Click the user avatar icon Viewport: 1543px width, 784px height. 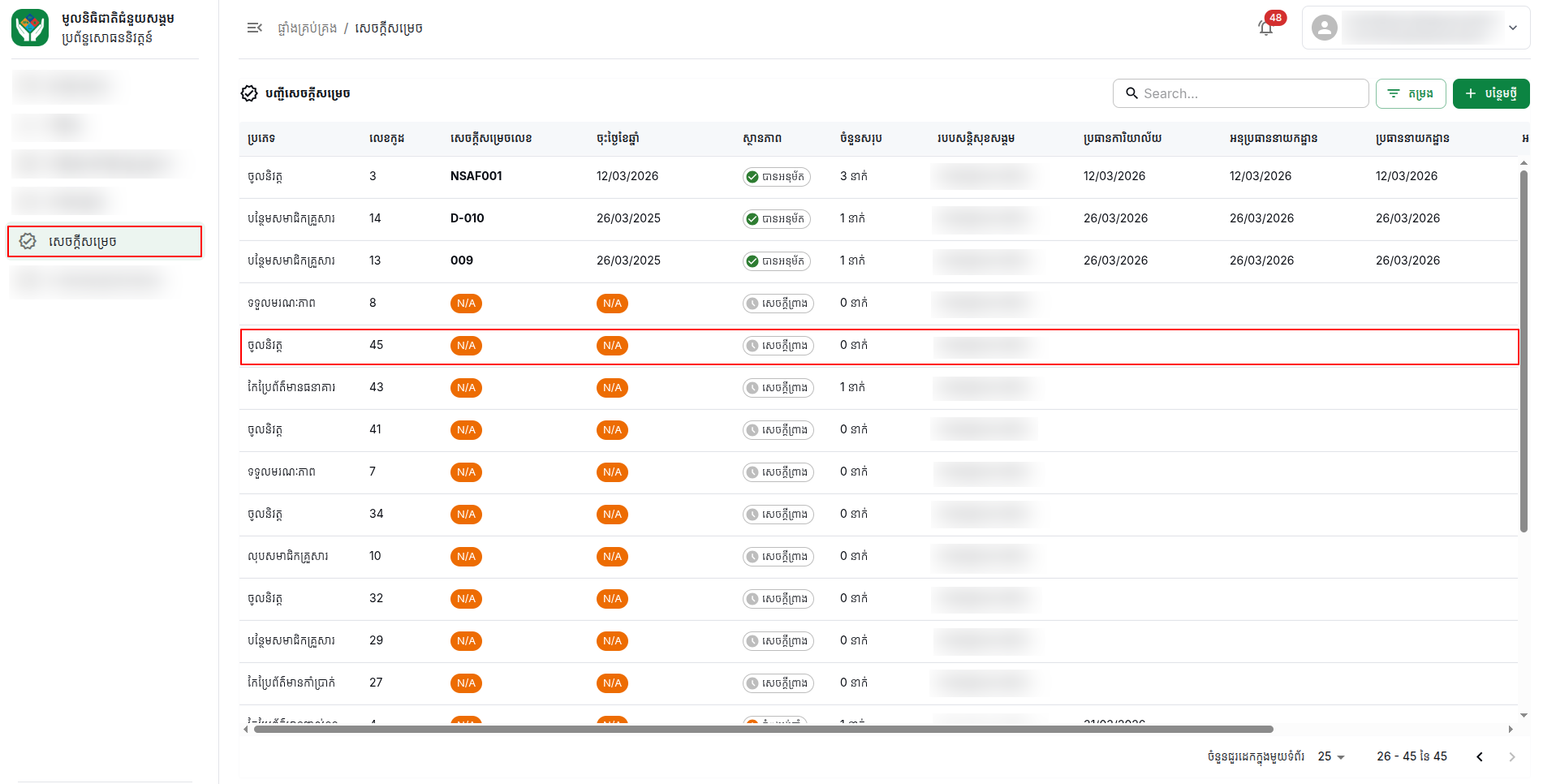[1324, 28]
